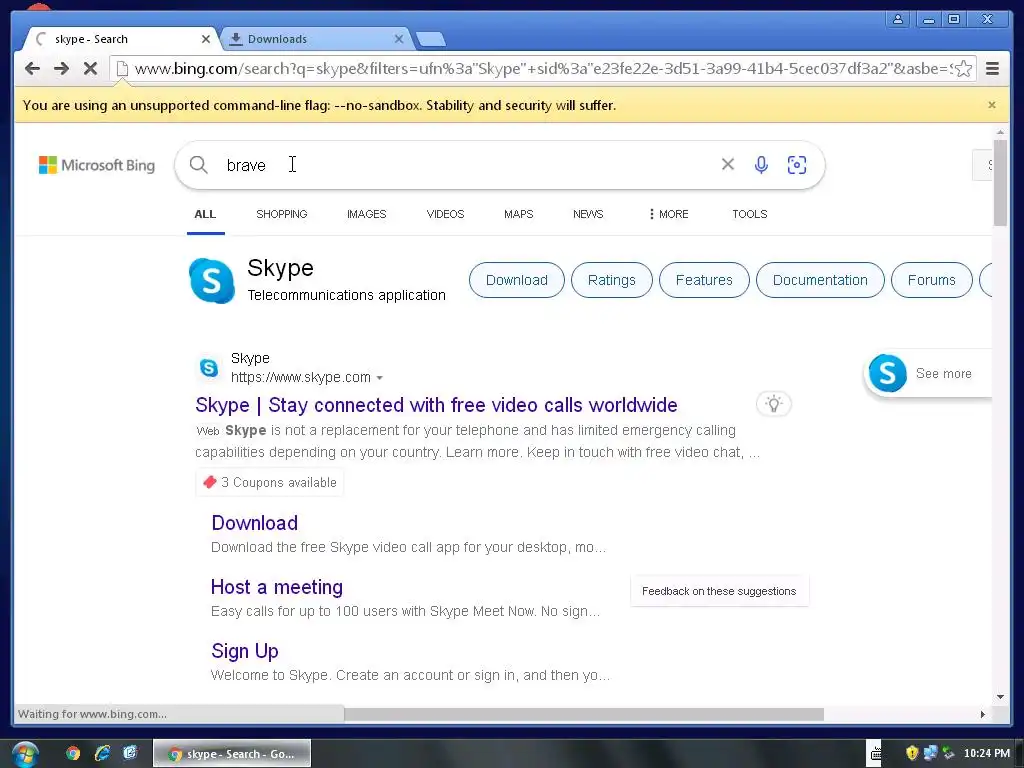Switch to NEWS results
Viewport: 1024px width, 768px height.
588,214
